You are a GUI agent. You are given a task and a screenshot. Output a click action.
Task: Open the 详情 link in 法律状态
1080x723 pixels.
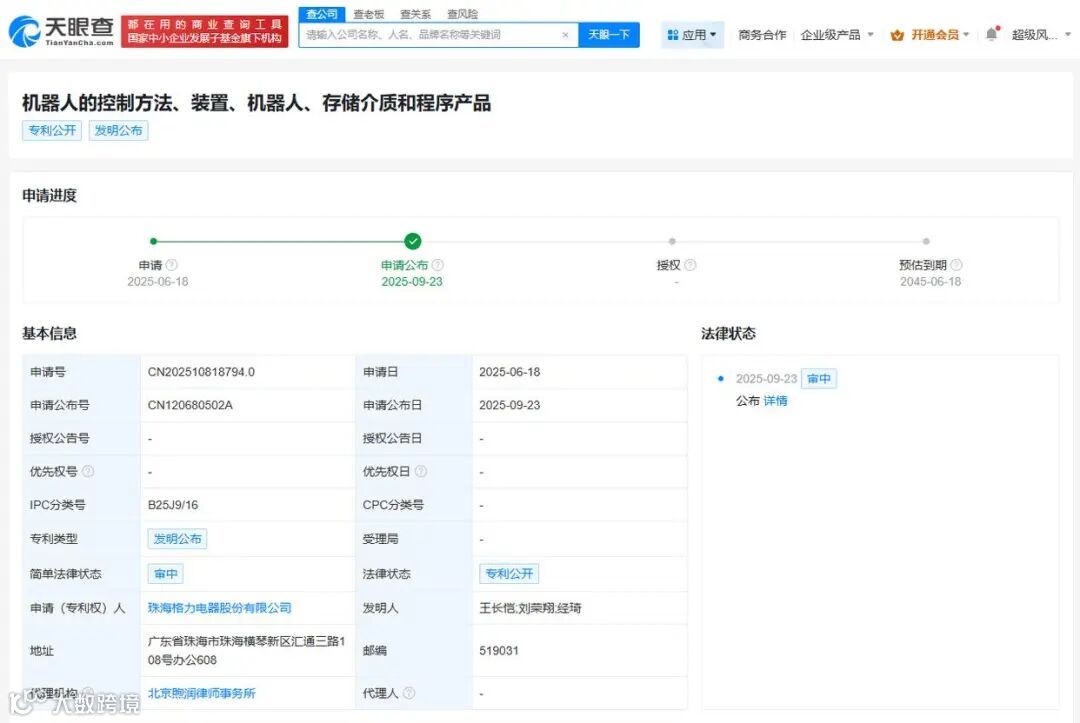[775, 401]
